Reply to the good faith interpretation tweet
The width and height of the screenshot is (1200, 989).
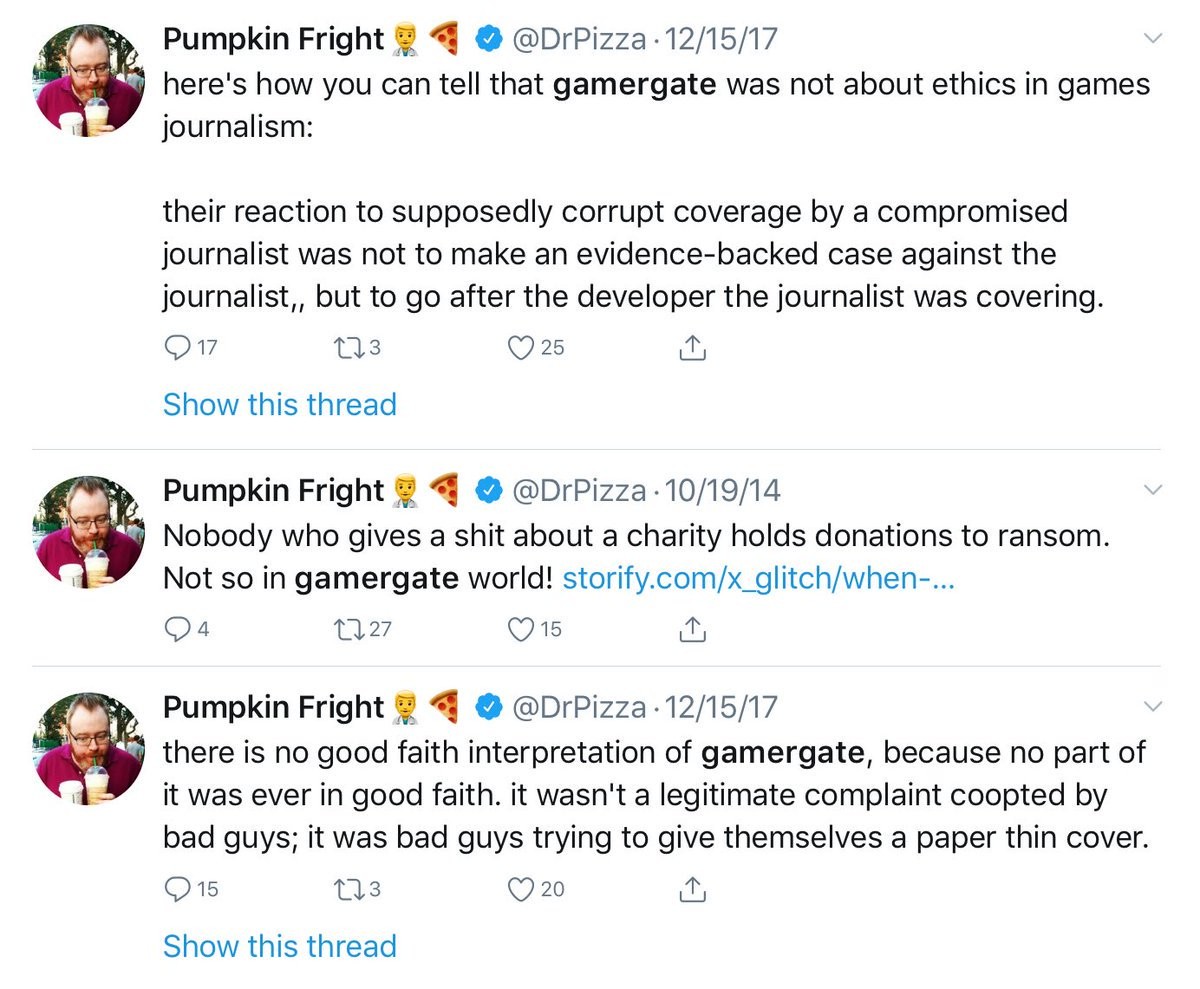click(176, 888)
